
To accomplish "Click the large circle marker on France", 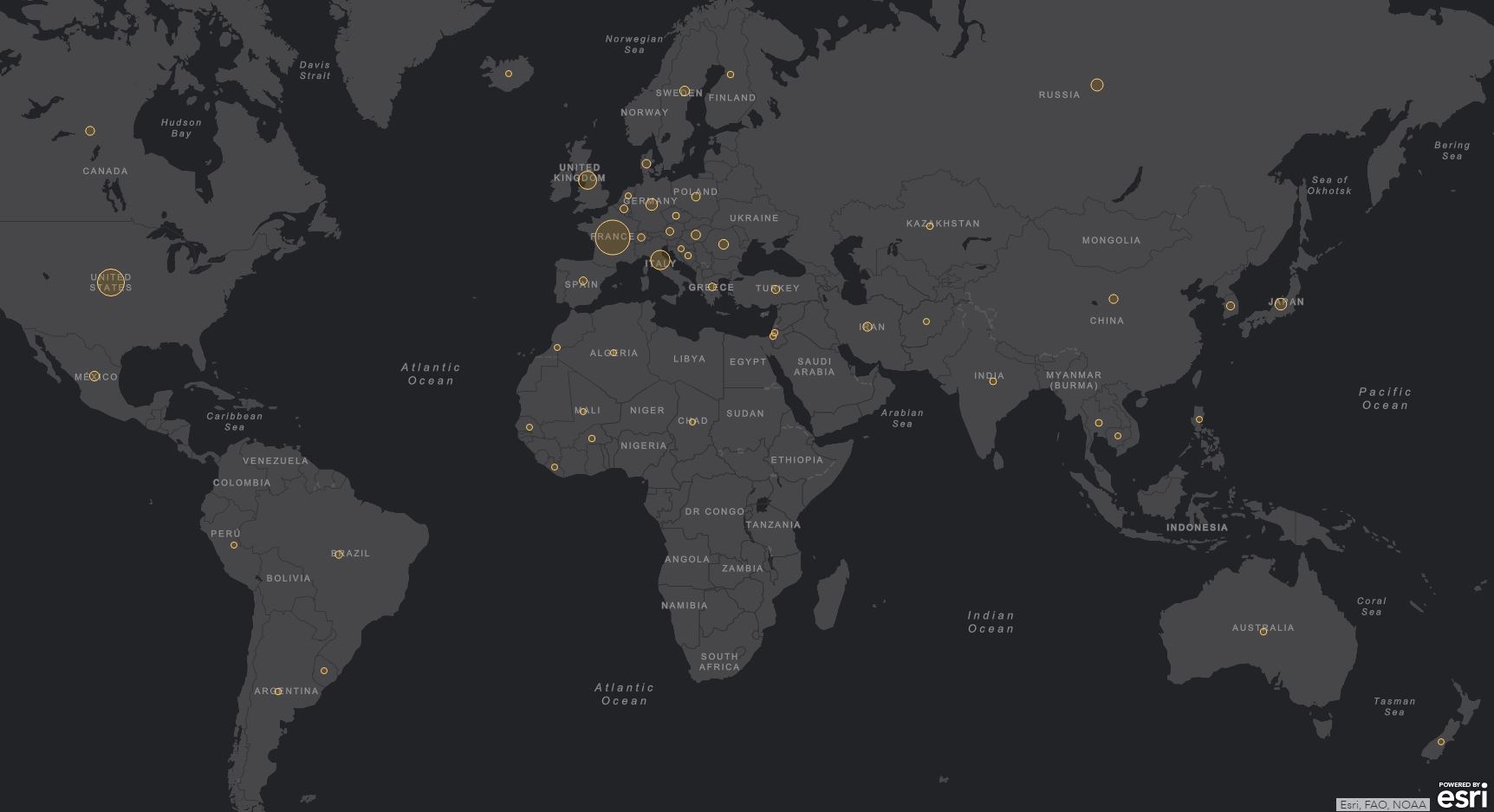I will (612, 237).
